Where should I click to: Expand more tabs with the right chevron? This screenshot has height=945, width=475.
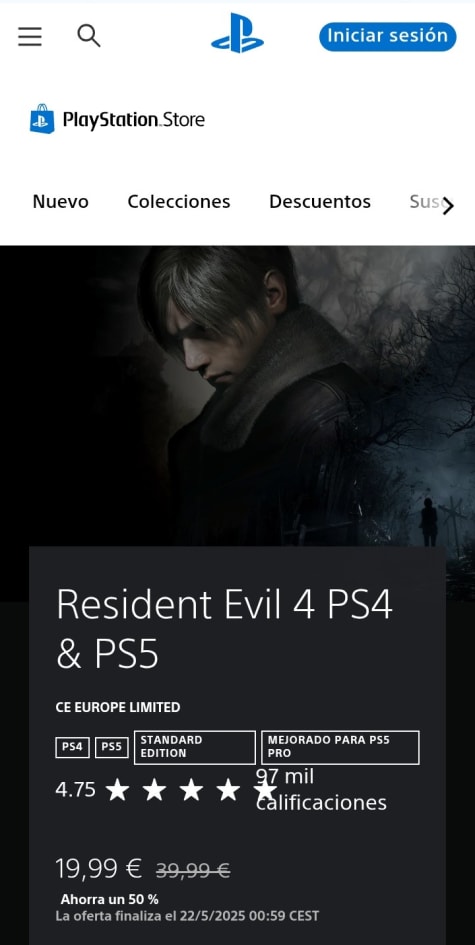pos(448,206)
